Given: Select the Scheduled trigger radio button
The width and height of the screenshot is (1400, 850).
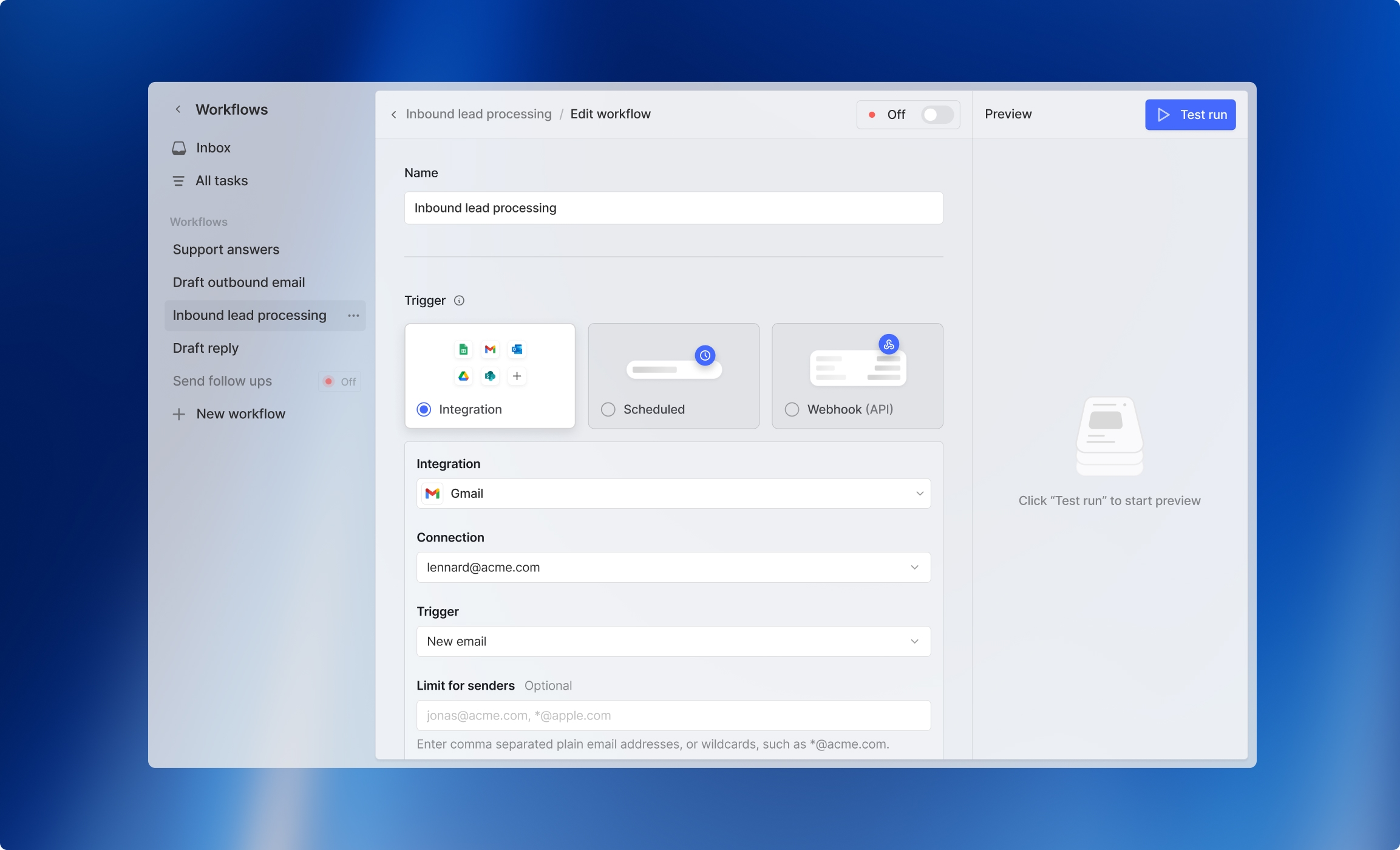Looking at the screenshot, I should click(x=608, y=409).
